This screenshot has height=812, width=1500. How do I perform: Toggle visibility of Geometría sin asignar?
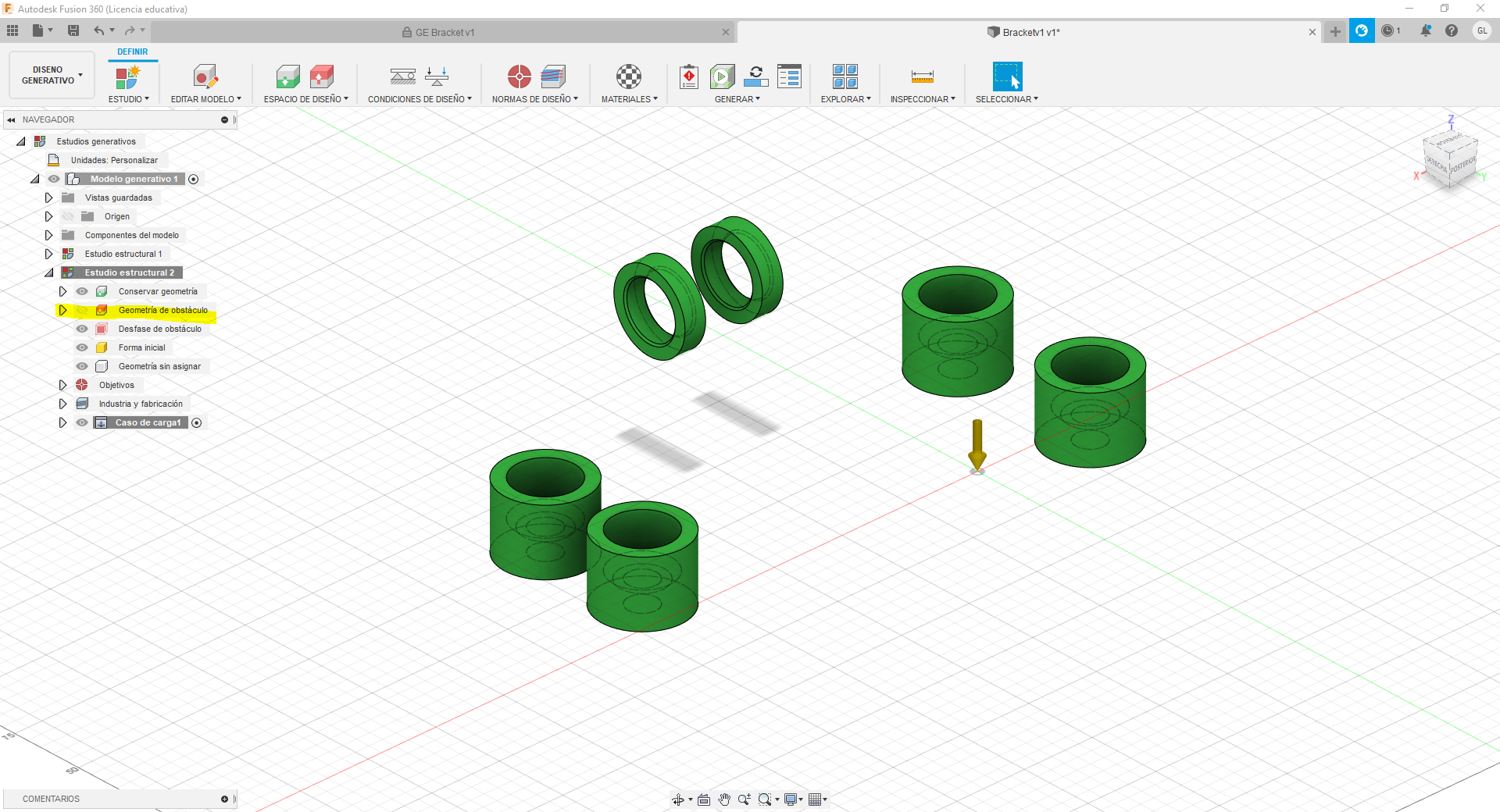pyautogui.click(x=82, y=366)
